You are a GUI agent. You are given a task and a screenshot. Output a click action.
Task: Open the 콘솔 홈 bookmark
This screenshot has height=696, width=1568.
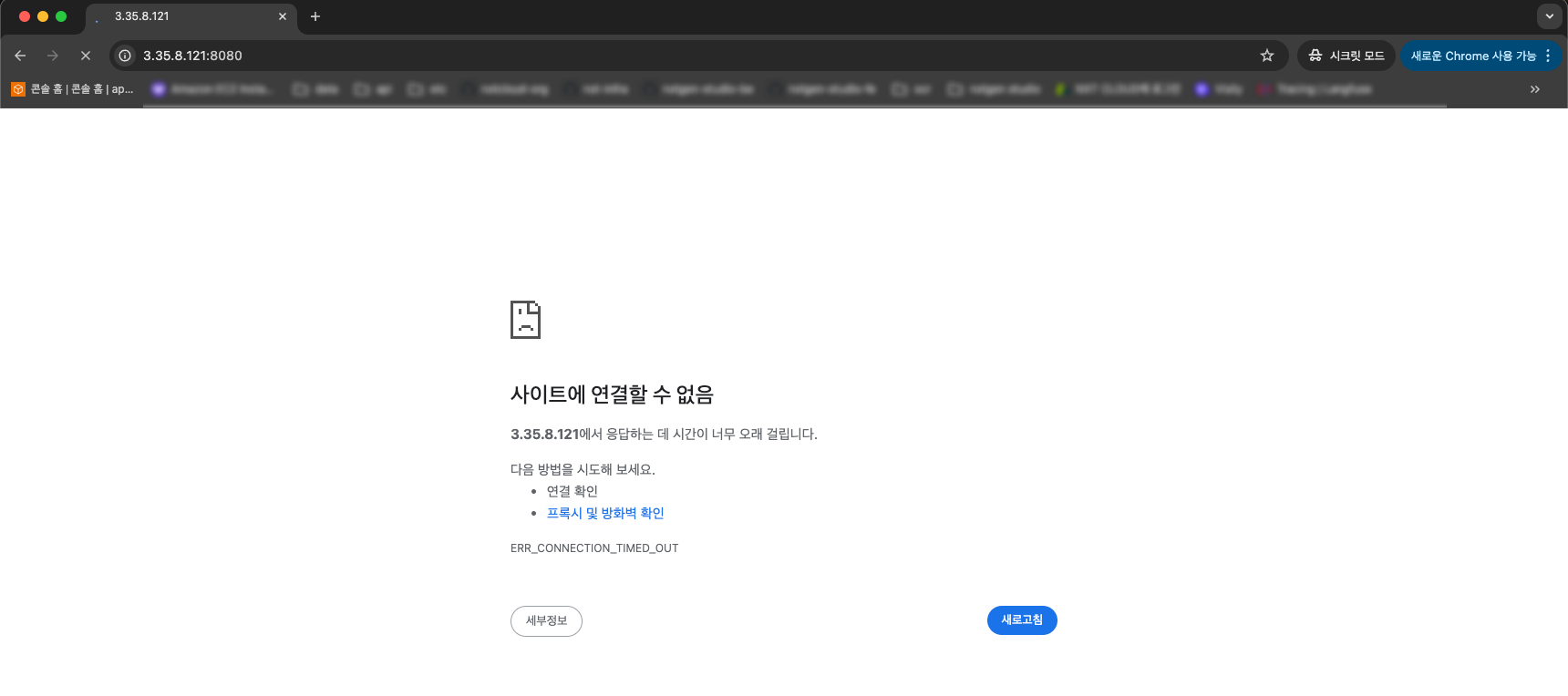tap(73, 89)
